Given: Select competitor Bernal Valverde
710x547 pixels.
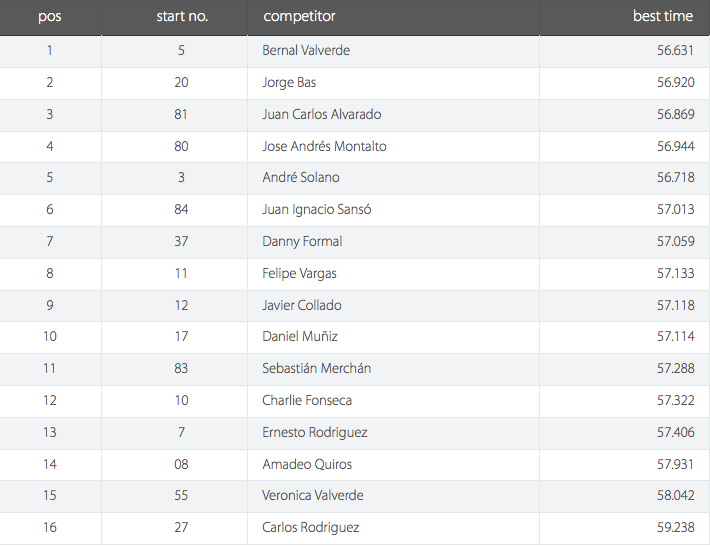Looking at the screenshot, I should (x=306, y=50).
